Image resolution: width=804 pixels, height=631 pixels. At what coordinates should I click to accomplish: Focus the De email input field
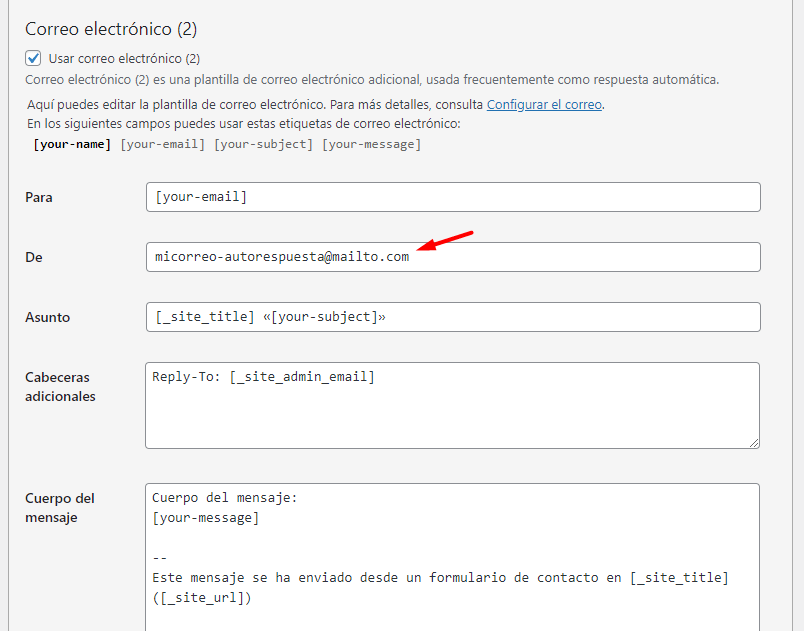(453, 257)
